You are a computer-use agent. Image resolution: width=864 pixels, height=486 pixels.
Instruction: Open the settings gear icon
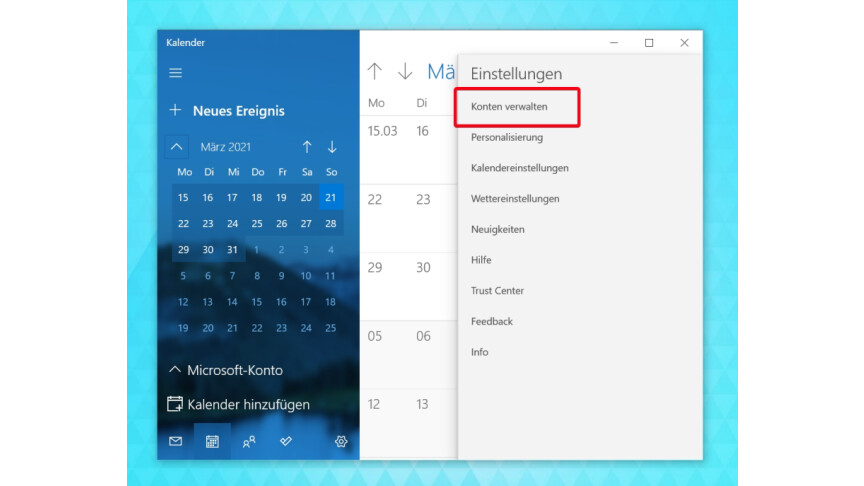pyautogui.click(x=341, y=441)
